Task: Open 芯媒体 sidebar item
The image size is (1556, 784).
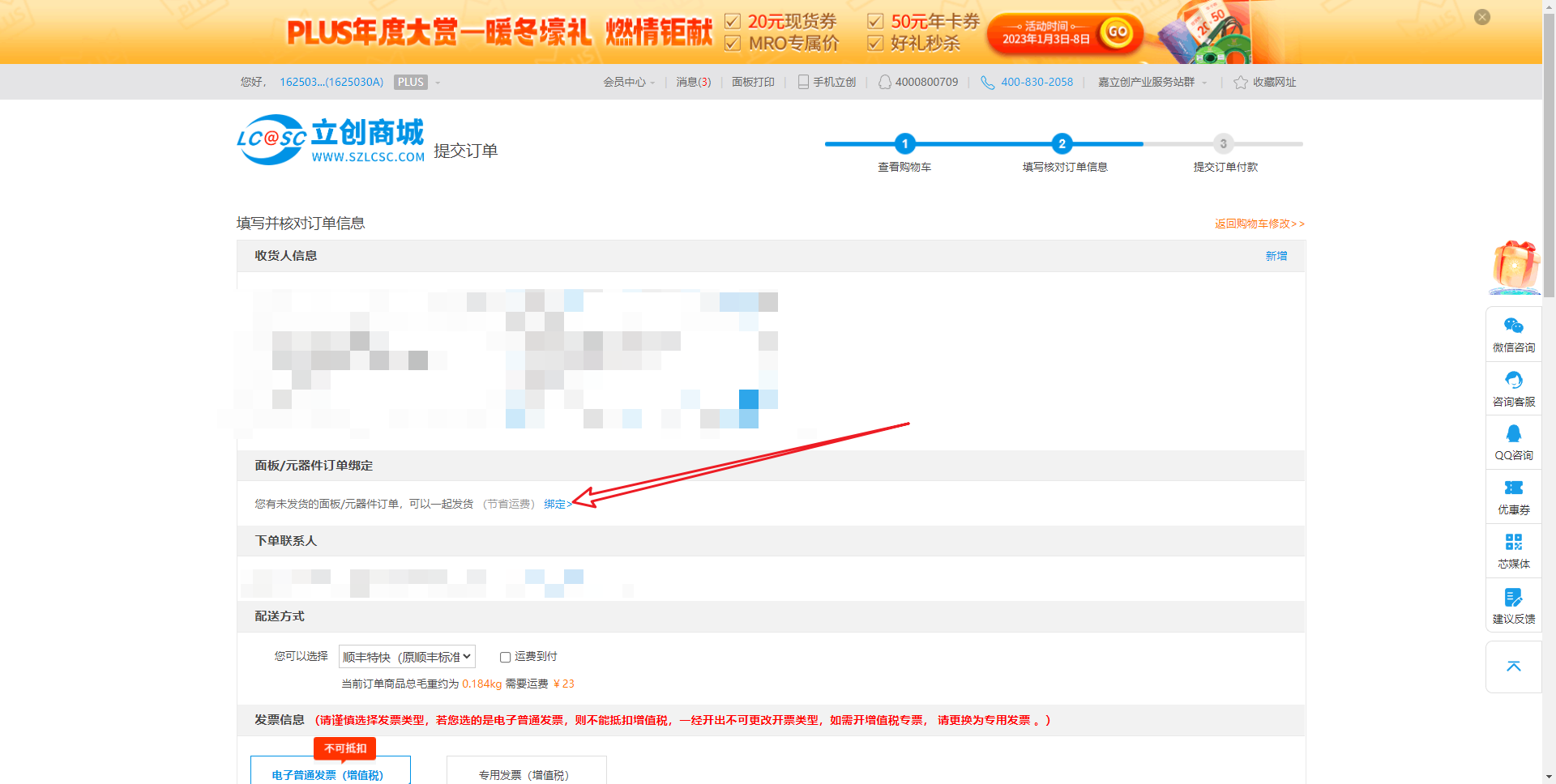Action: [x=1514, y=551]
